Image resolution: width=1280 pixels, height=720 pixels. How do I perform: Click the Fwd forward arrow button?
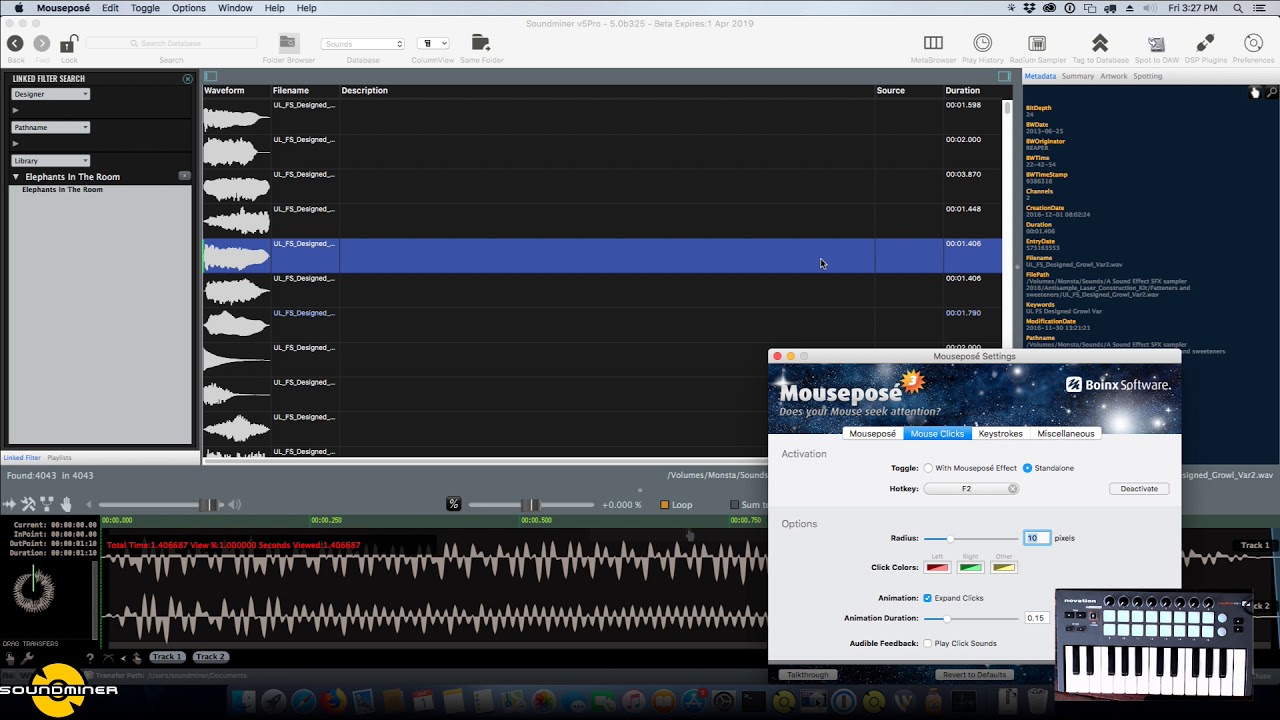[x=42, y=44]
